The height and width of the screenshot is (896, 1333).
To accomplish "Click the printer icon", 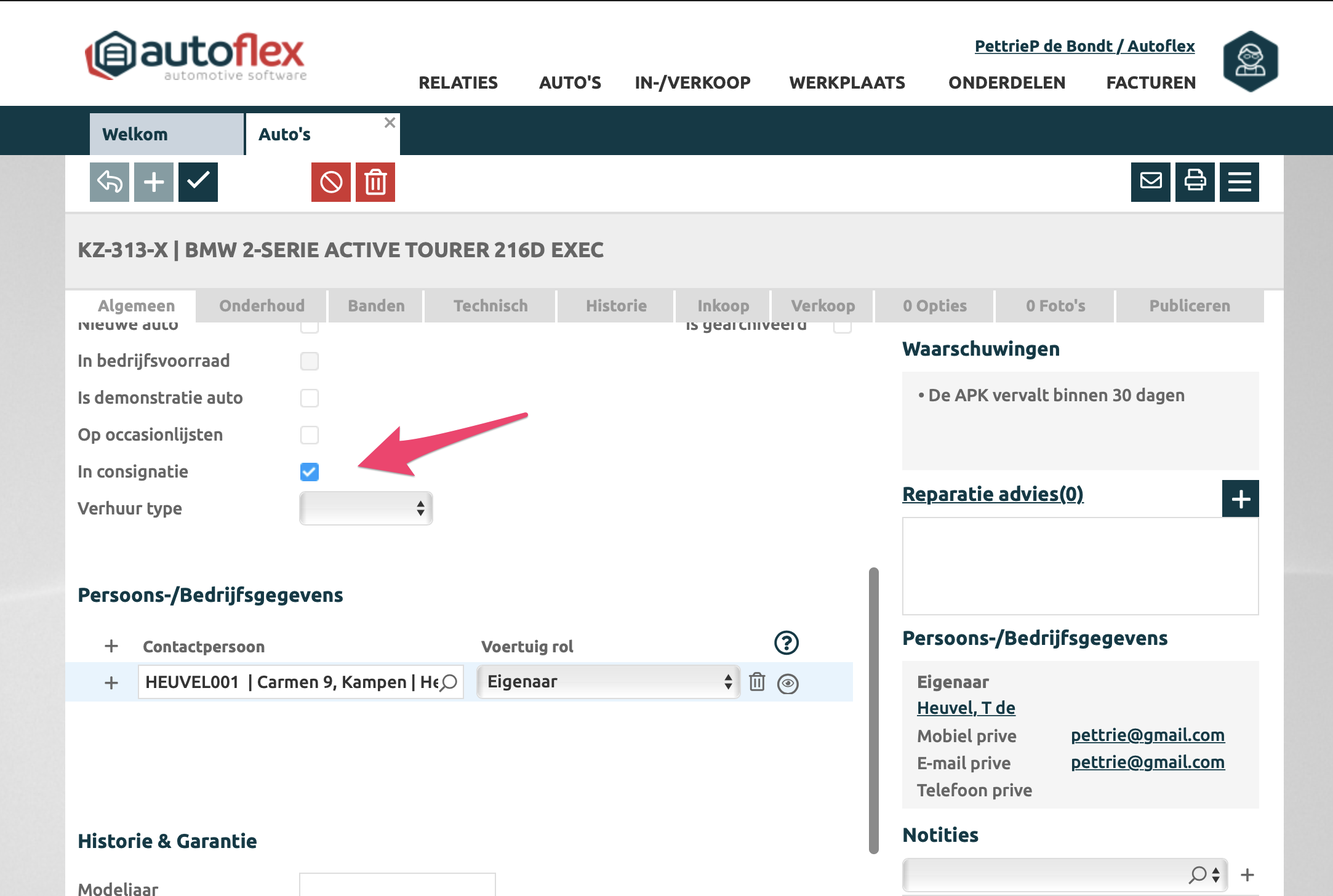I will pos(1195,182).
